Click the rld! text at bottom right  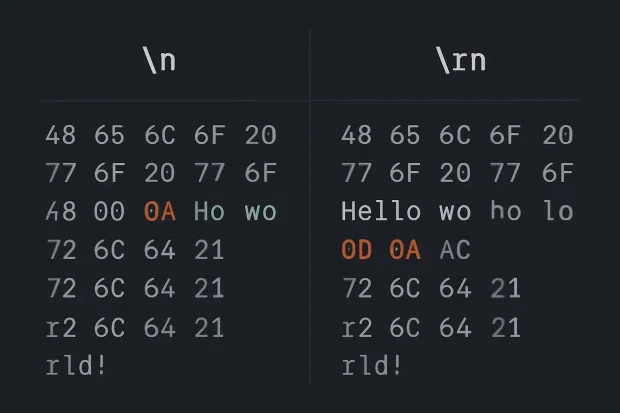372,365
